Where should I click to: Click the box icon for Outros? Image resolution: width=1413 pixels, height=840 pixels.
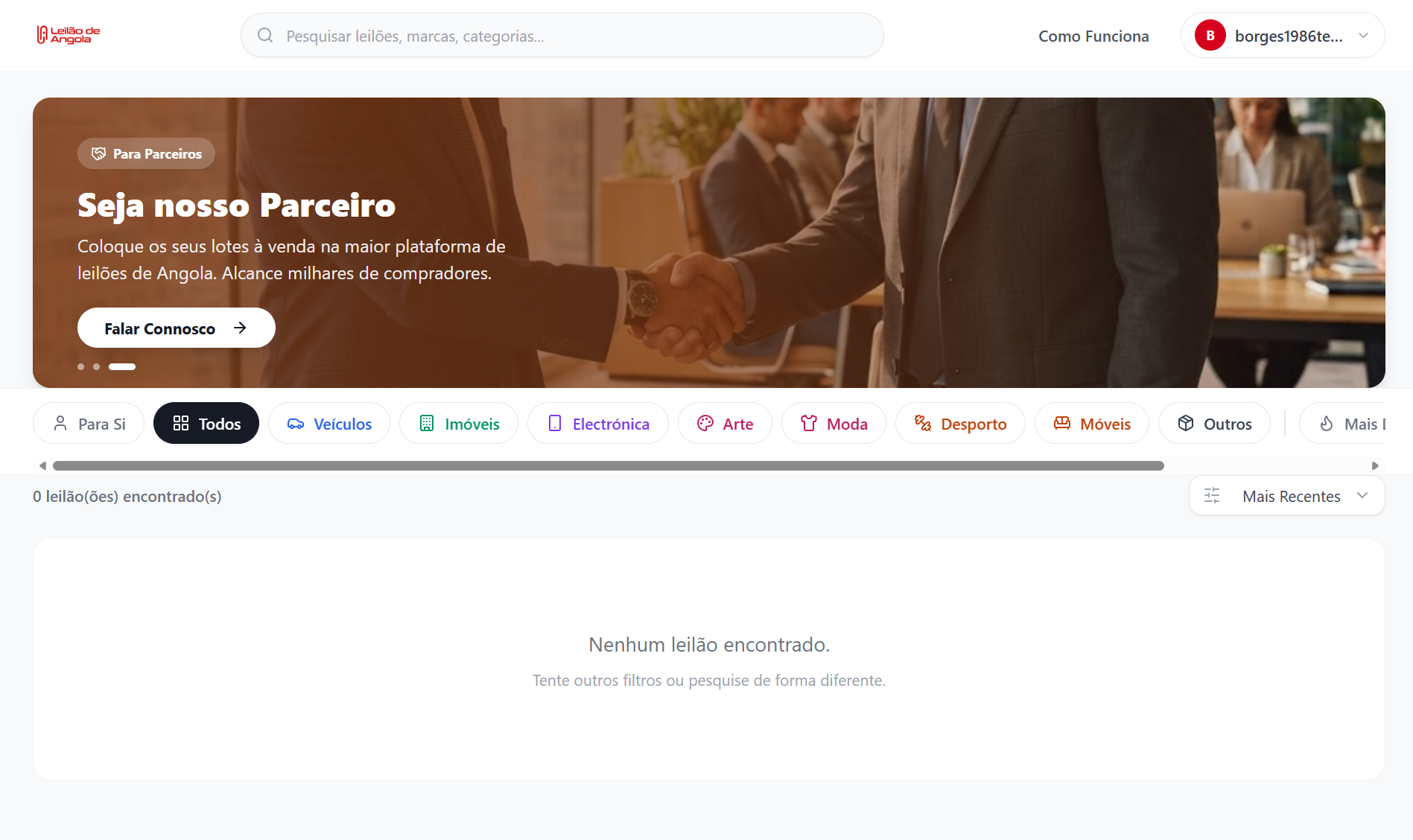[1186, 424]
